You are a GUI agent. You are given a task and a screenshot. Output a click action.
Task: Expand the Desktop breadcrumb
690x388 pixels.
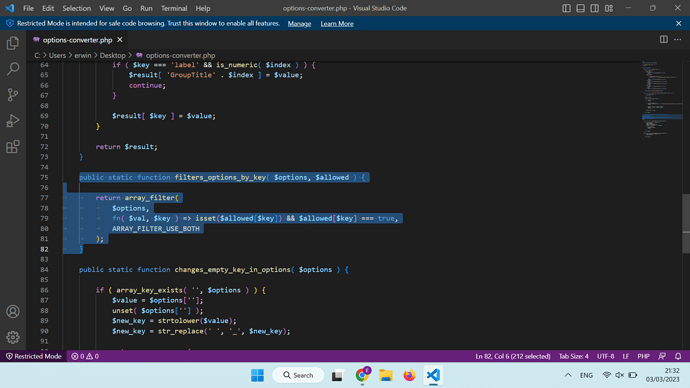[x=112, y=55]
